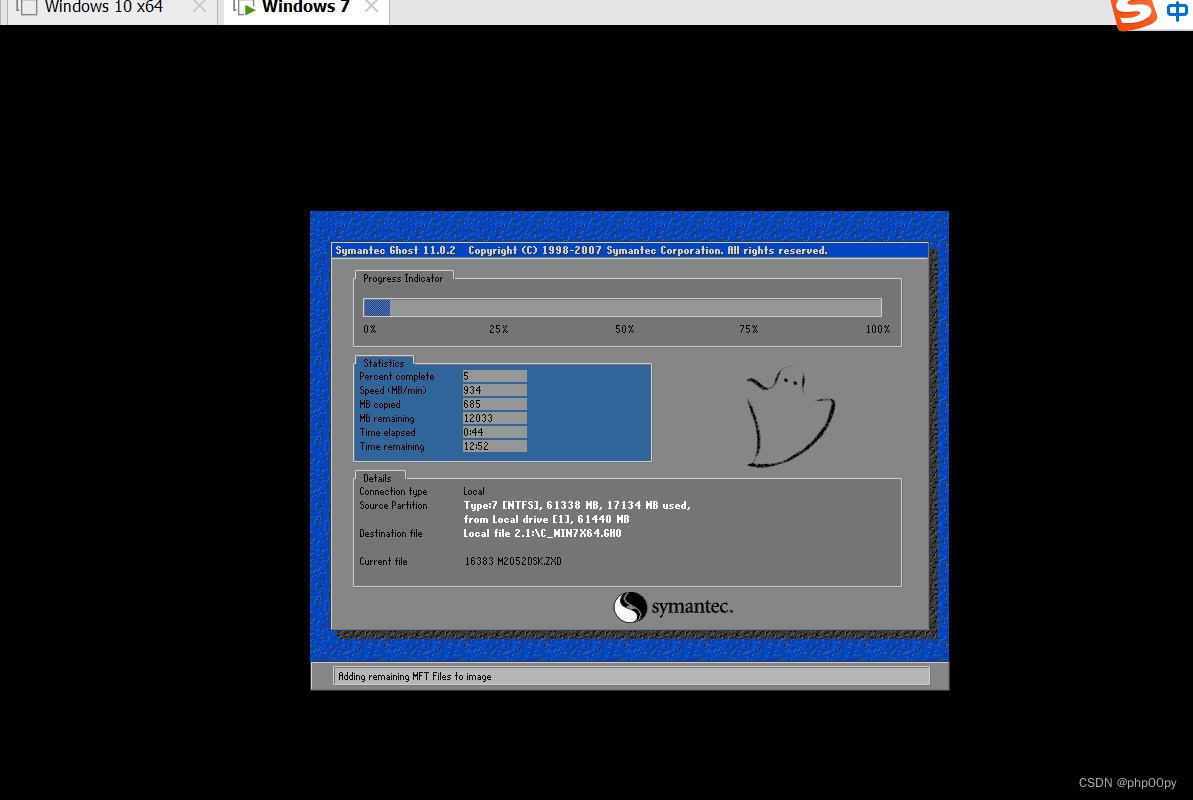
Task: Click the MB copied value 685
Action: (x=495, y=404)
